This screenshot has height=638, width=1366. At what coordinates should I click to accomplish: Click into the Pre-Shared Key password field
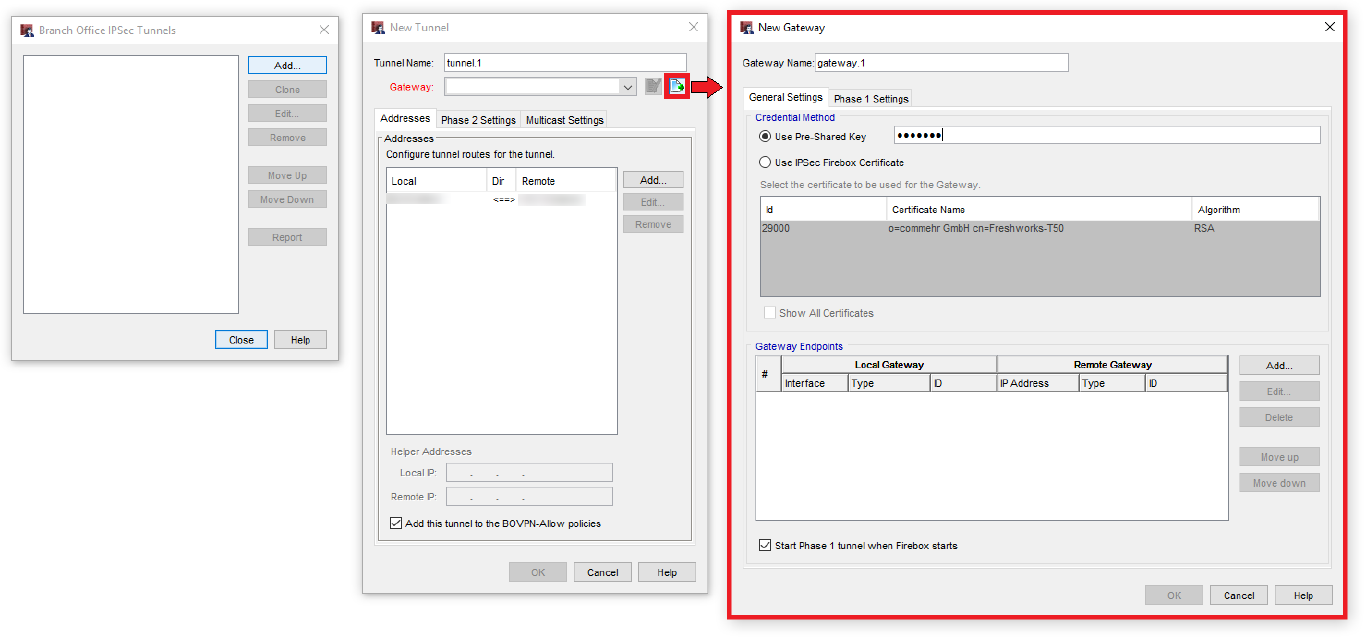(x=1107, y=136)
